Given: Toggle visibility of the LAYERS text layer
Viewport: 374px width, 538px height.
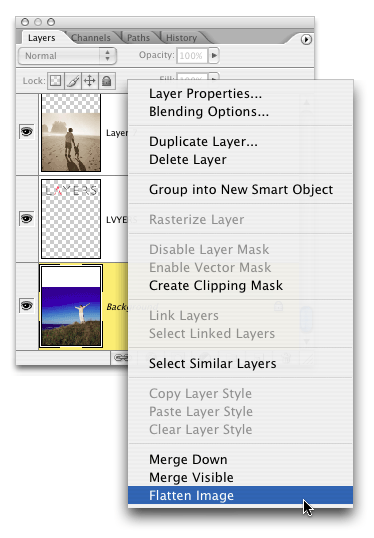Looking at the screenshot, I should (x=27, y=218).
